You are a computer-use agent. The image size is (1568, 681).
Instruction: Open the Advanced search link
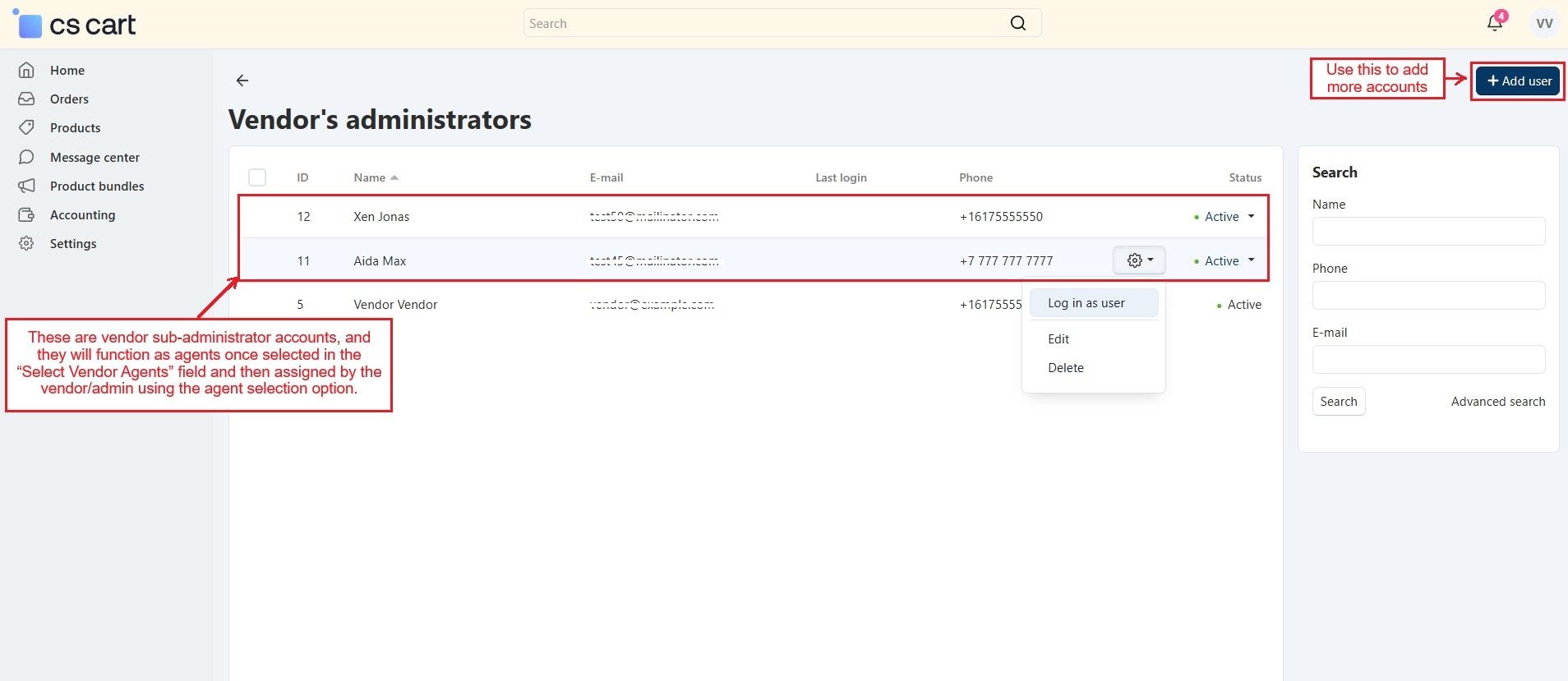1497,402
